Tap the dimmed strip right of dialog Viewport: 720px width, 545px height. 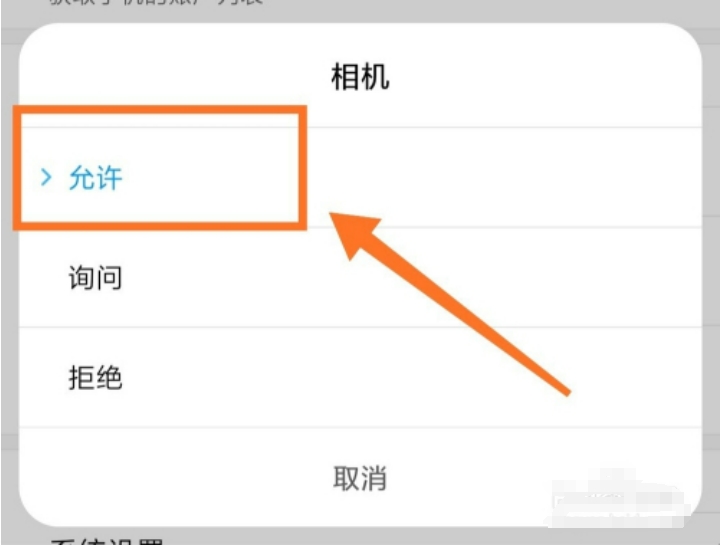point(711,275)
